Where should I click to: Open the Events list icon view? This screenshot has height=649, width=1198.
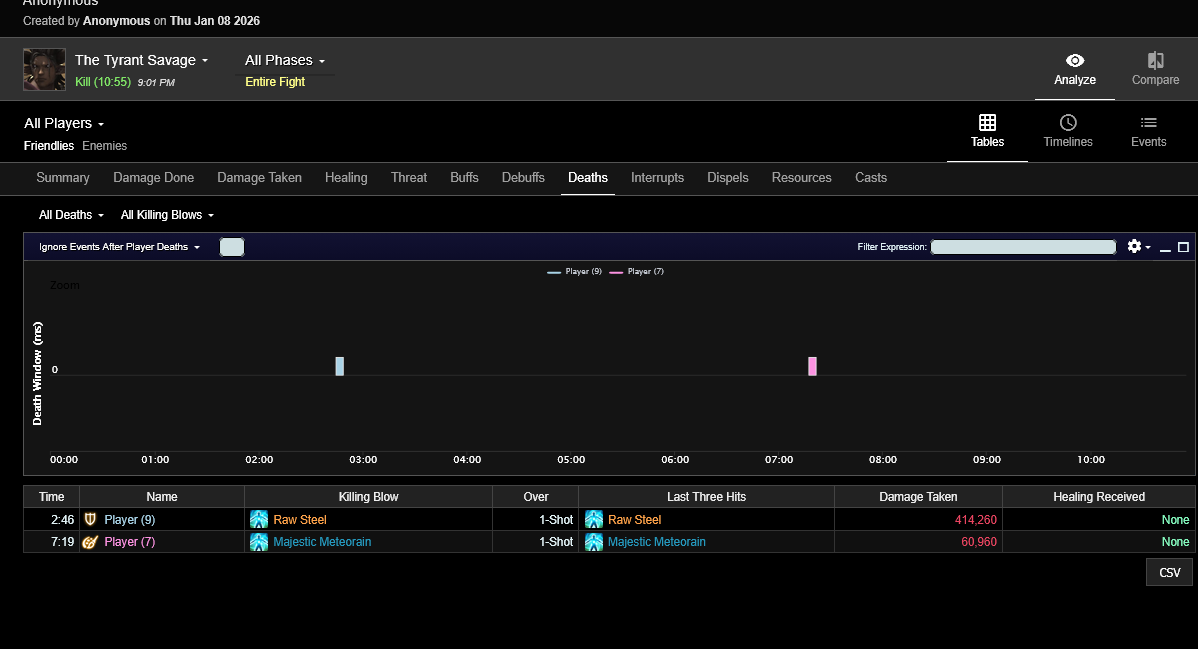point(1148,122)
